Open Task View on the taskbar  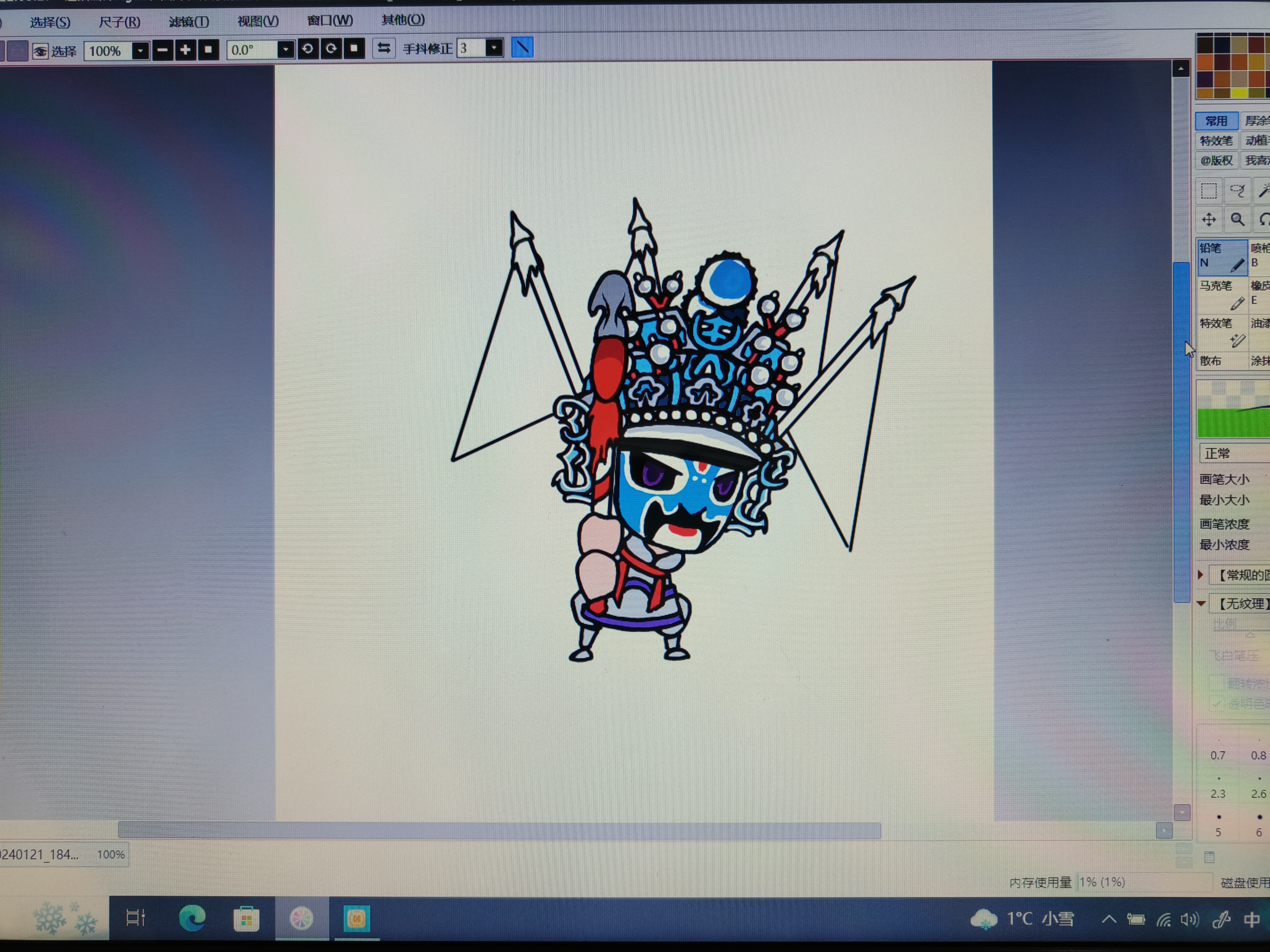[x=136, y=918]
